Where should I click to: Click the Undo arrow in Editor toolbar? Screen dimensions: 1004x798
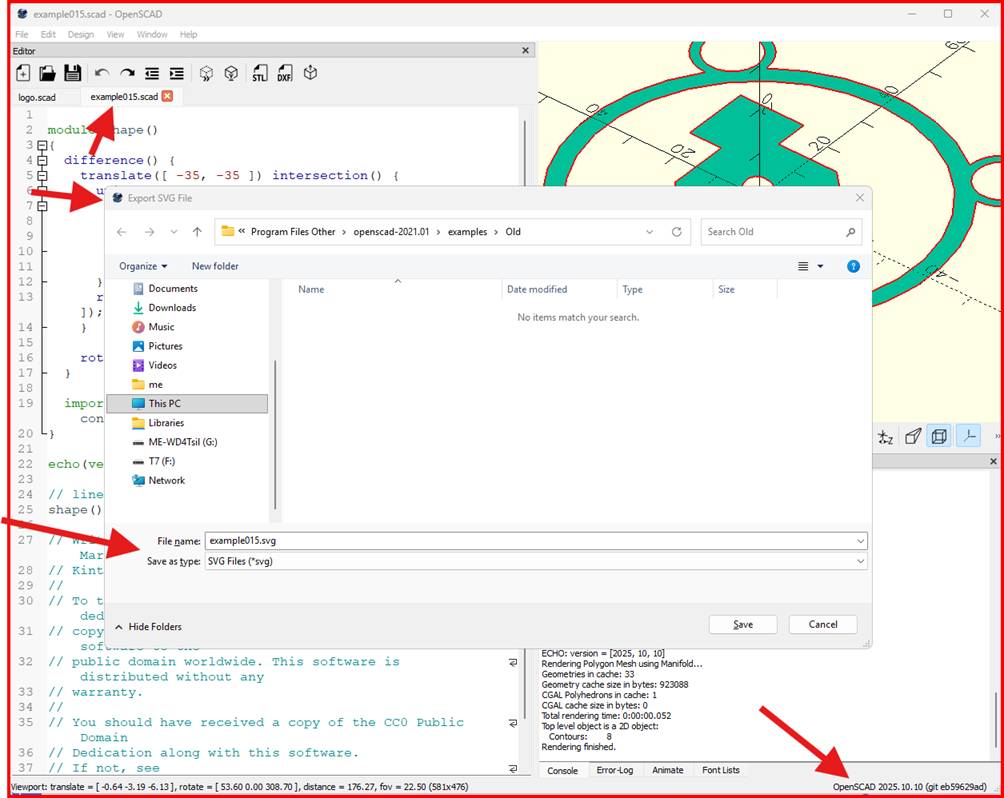102,73
